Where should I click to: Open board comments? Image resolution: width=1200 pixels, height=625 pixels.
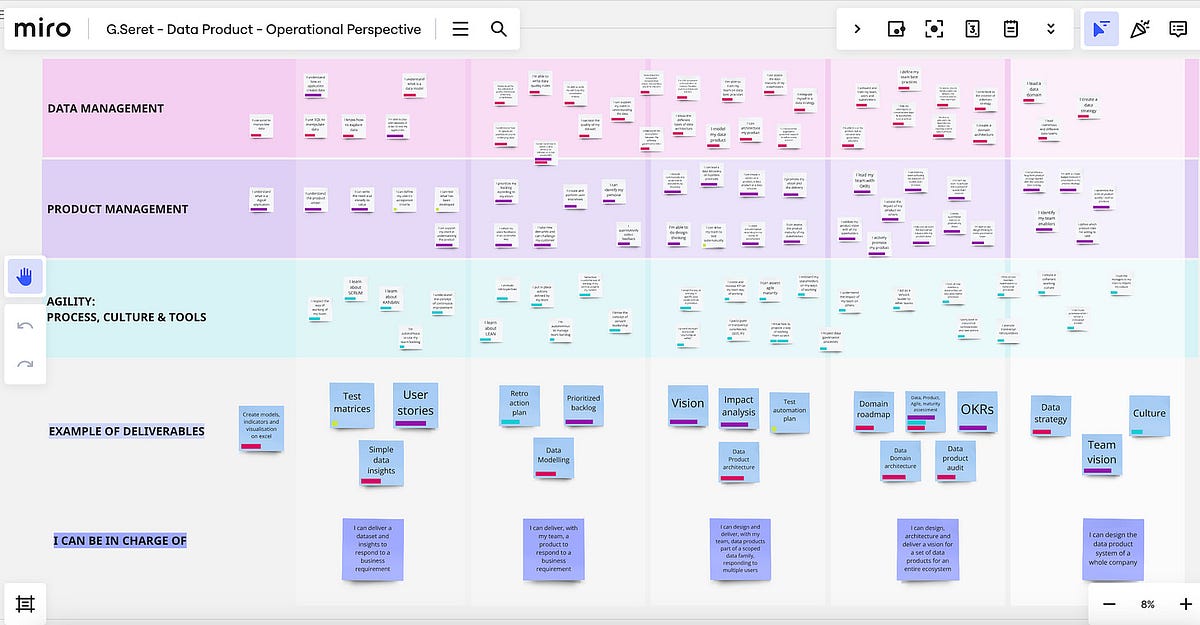[x=1179, y=29]
